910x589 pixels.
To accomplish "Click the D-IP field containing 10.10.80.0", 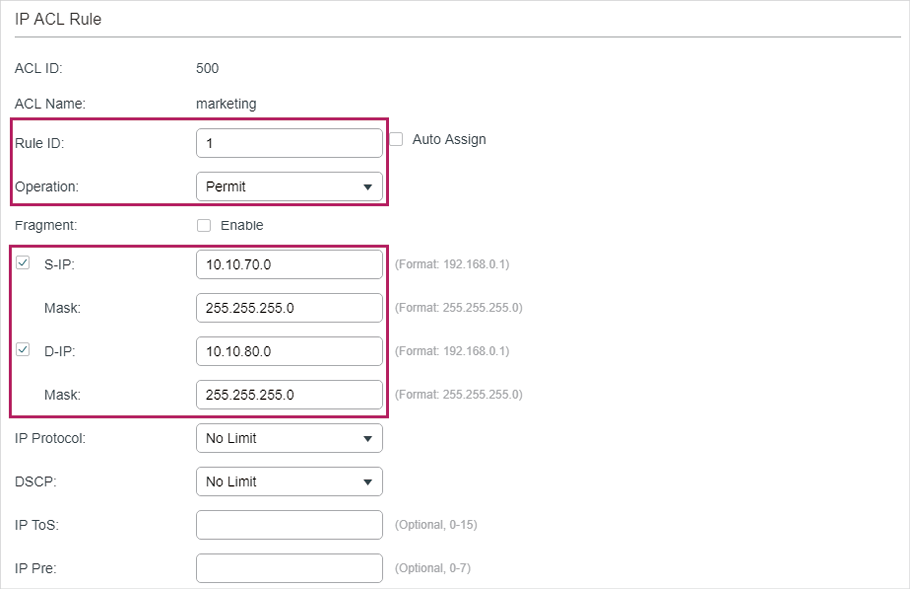I will [x=289, y=351].
